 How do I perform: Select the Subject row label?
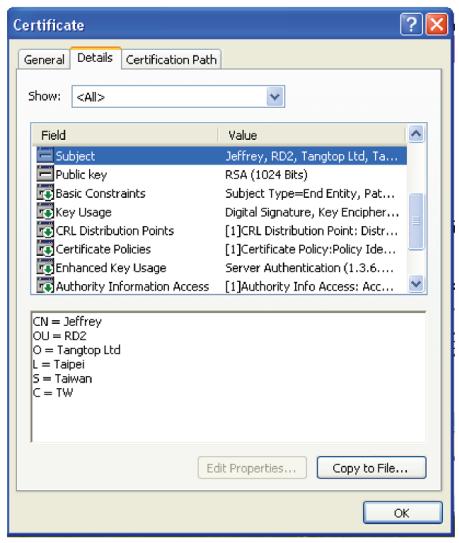tap(75, 156)
